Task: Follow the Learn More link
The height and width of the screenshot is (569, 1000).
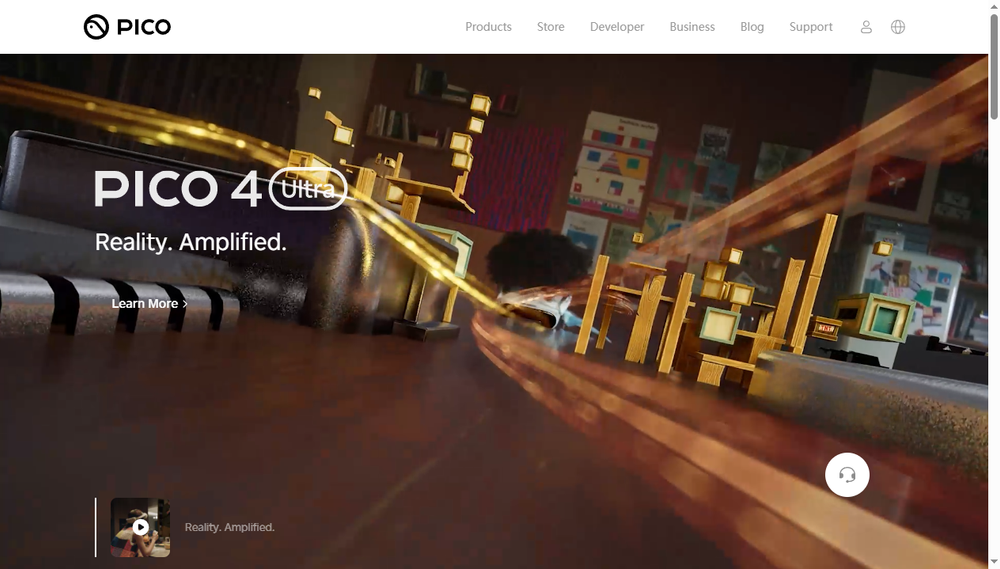Action: point(149,304)
